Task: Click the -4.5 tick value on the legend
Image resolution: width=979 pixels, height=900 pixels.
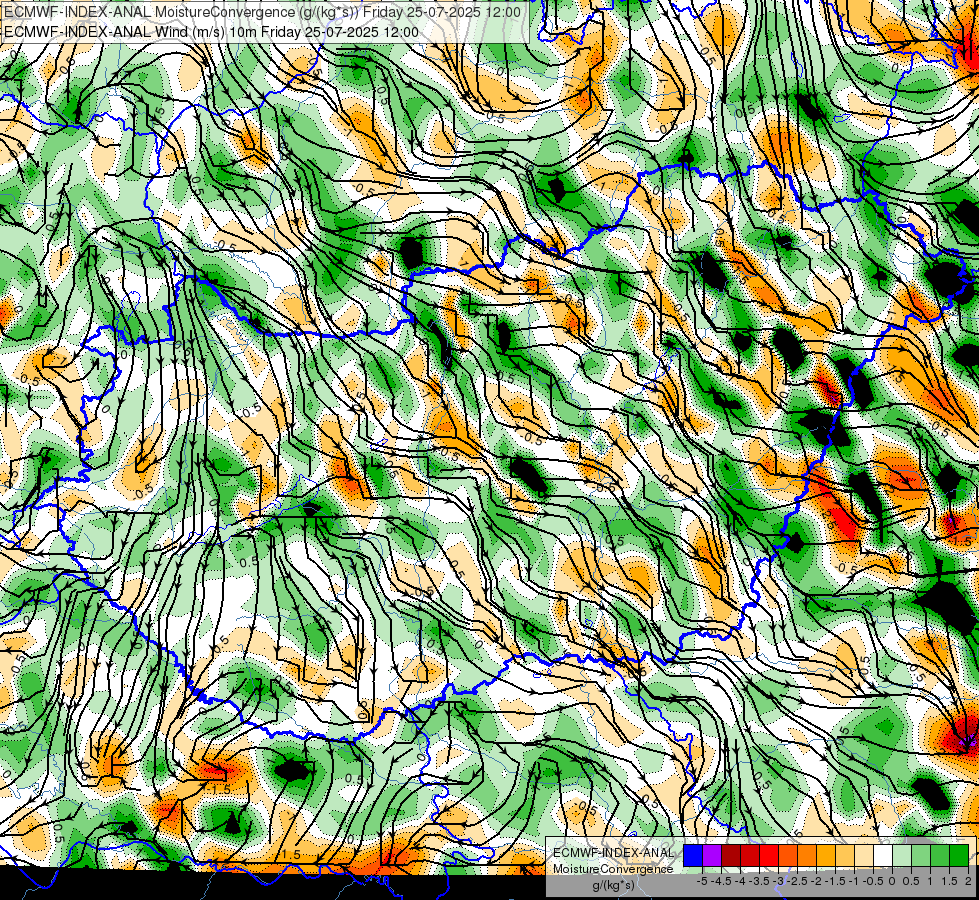Action: 722,881
